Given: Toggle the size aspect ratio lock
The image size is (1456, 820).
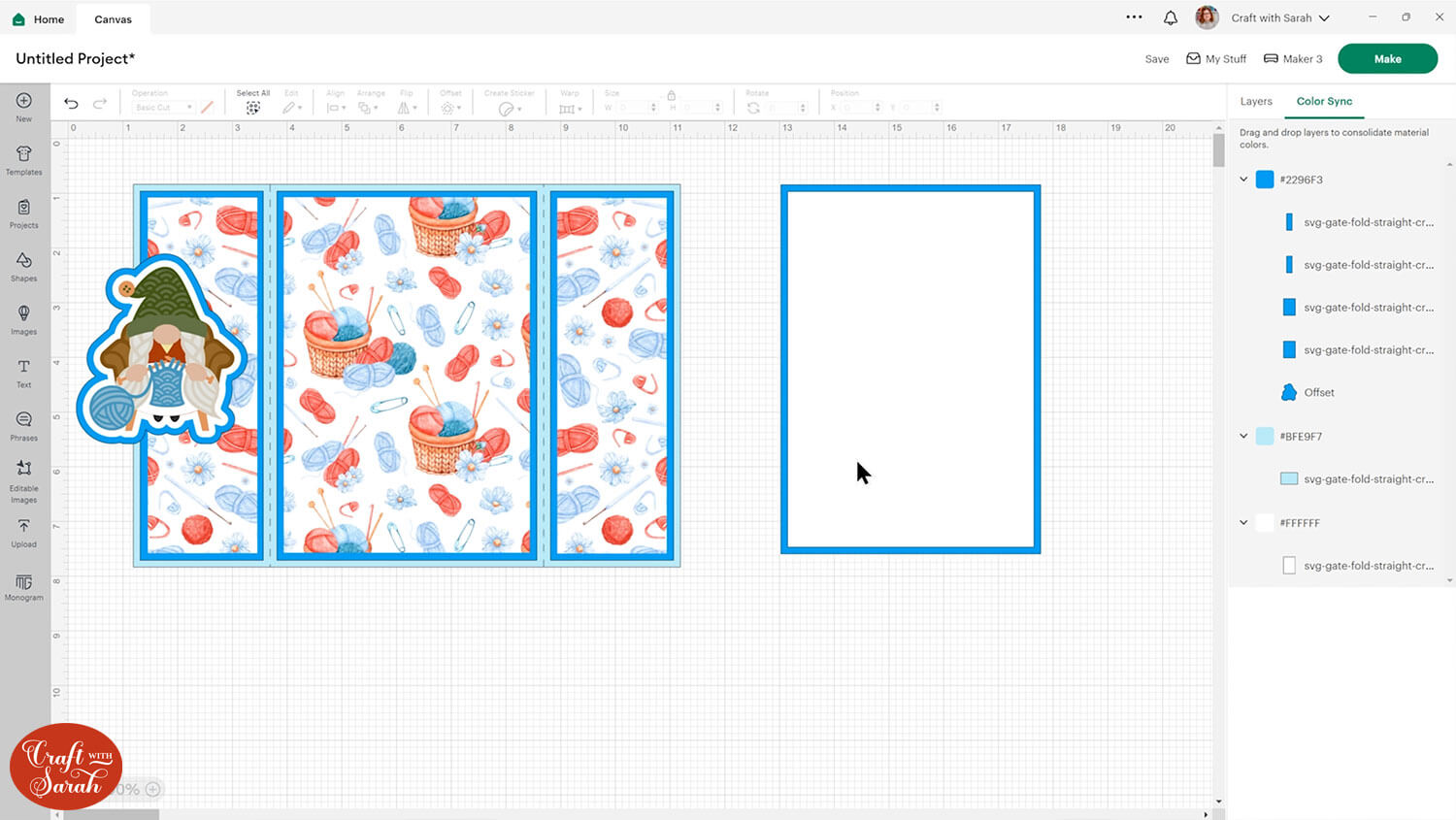Looking at the screenshot, I should click(x=671, y=95).
